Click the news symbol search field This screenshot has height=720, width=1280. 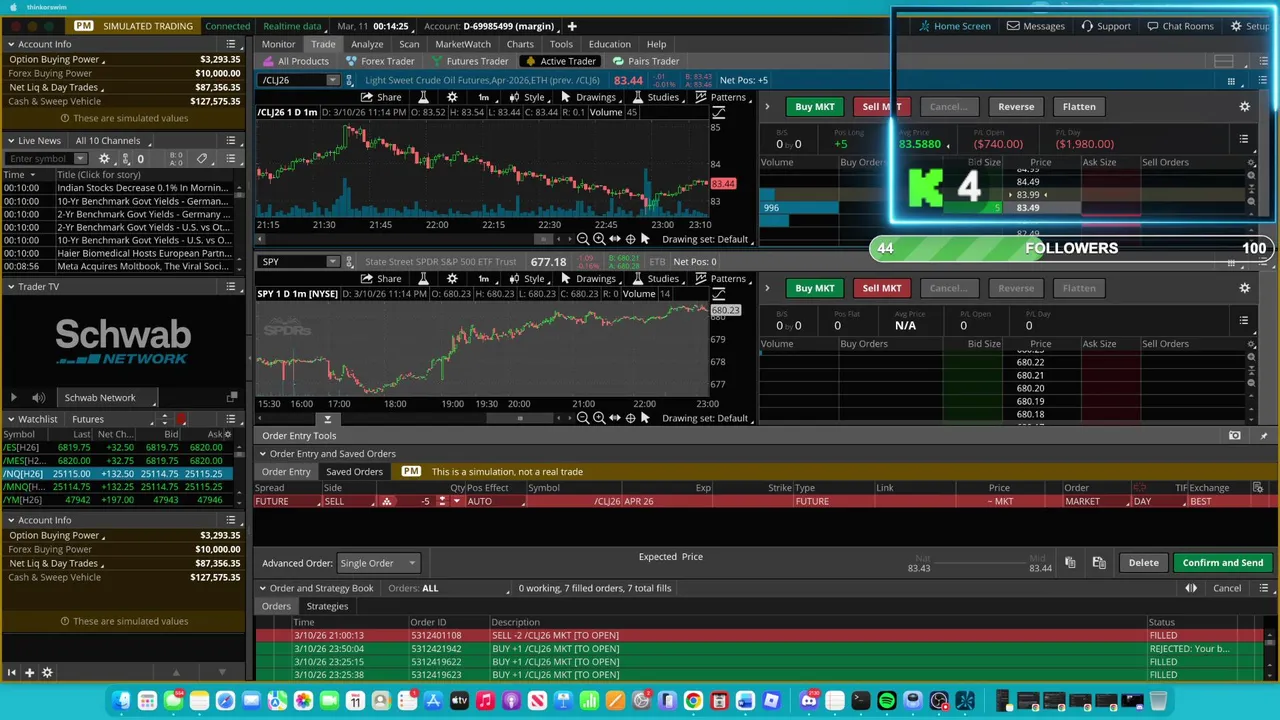coord(38,159)
